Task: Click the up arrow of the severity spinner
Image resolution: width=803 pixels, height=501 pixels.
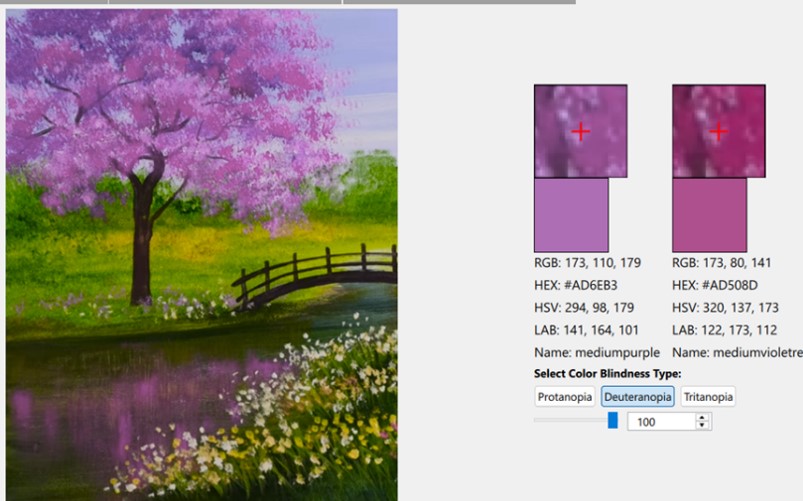Action: [x=702, y=418]
